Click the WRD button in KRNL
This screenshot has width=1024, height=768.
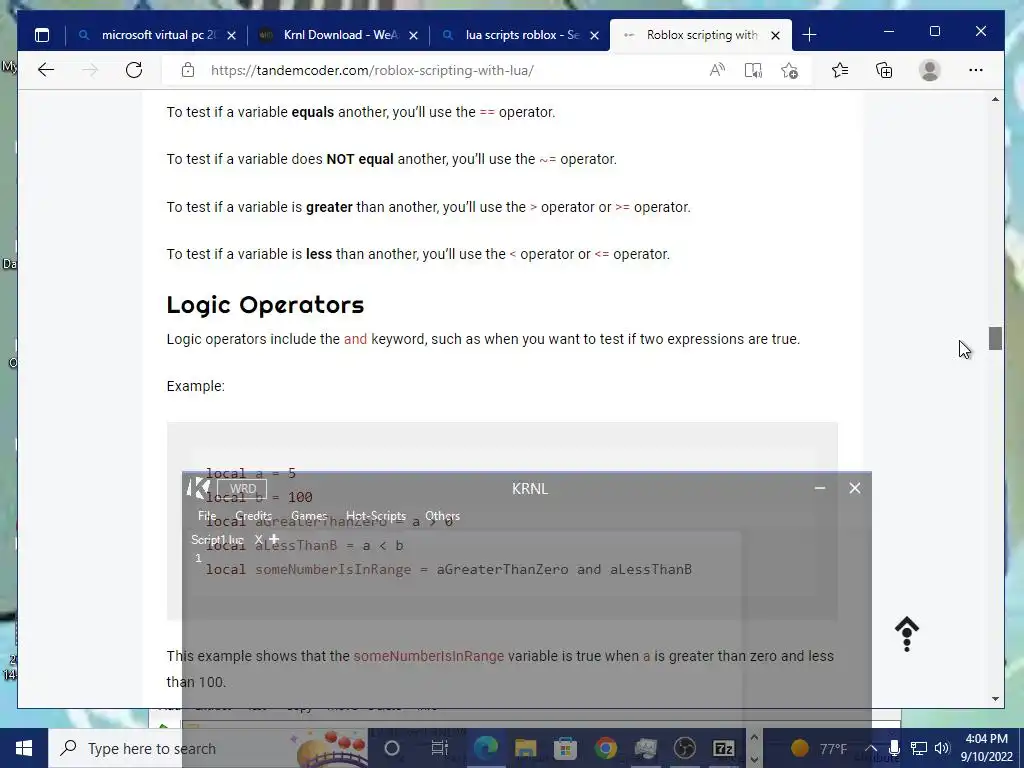pos(242,488)
